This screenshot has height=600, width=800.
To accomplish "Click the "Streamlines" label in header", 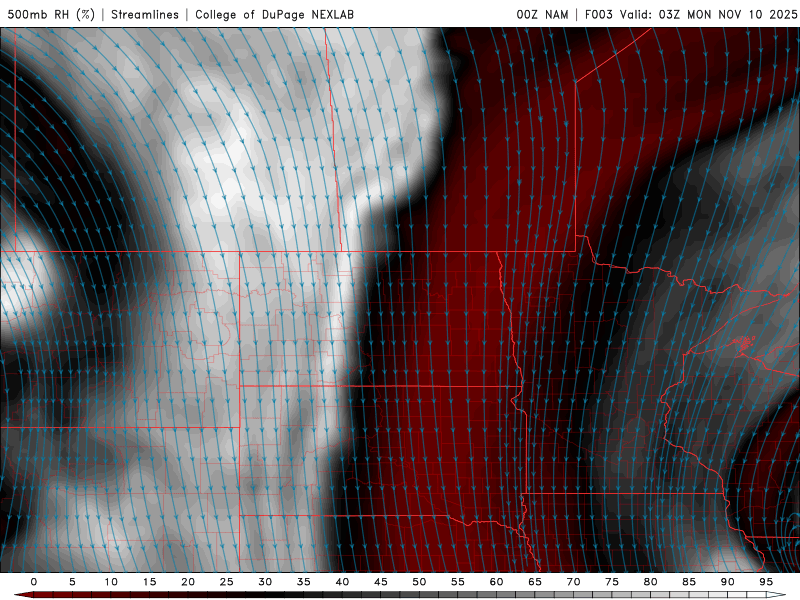I will click(145, 14).
